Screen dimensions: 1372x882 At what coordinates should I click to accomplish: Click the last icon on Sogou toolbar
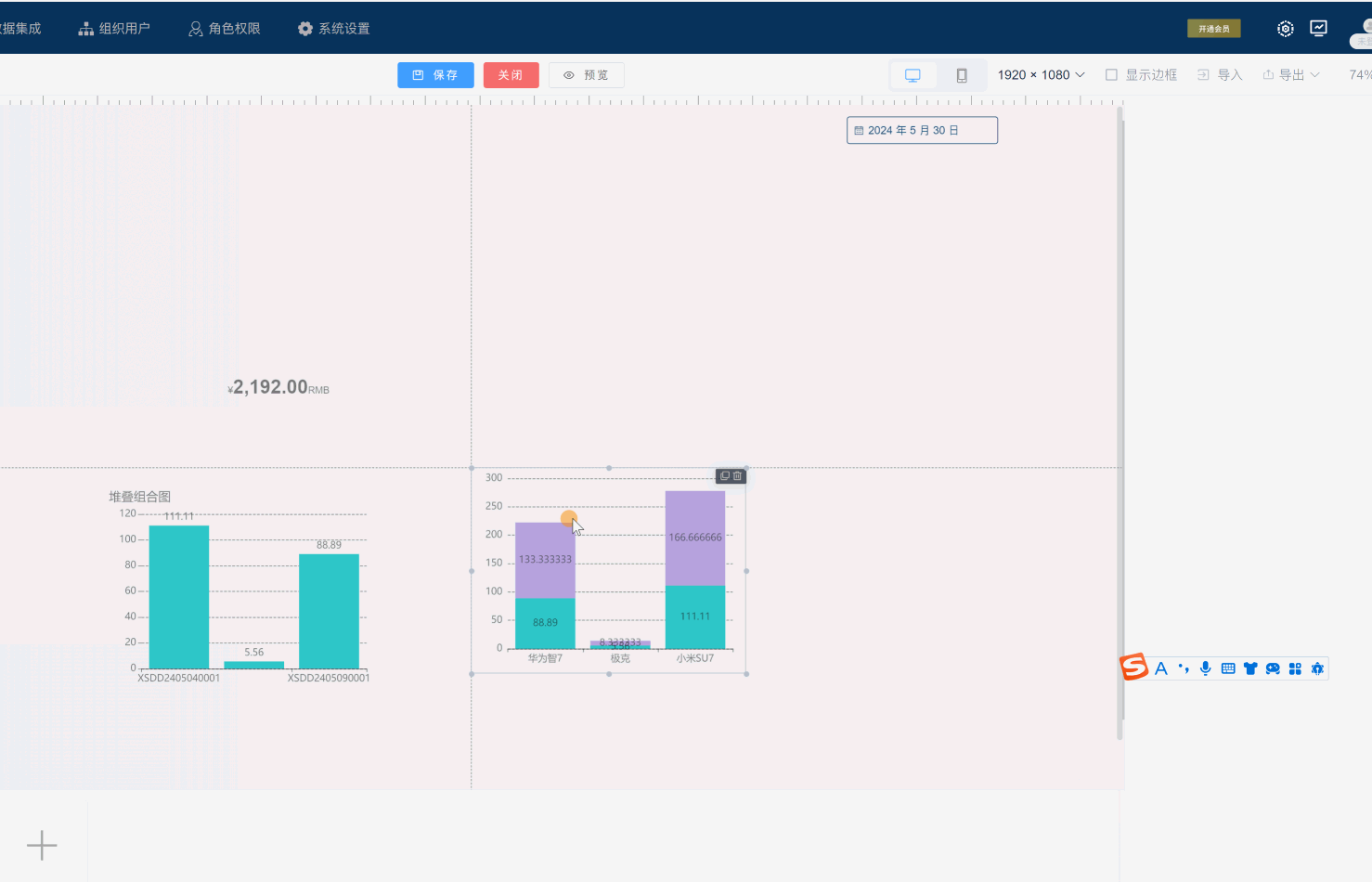click(x=1317, y=668)
